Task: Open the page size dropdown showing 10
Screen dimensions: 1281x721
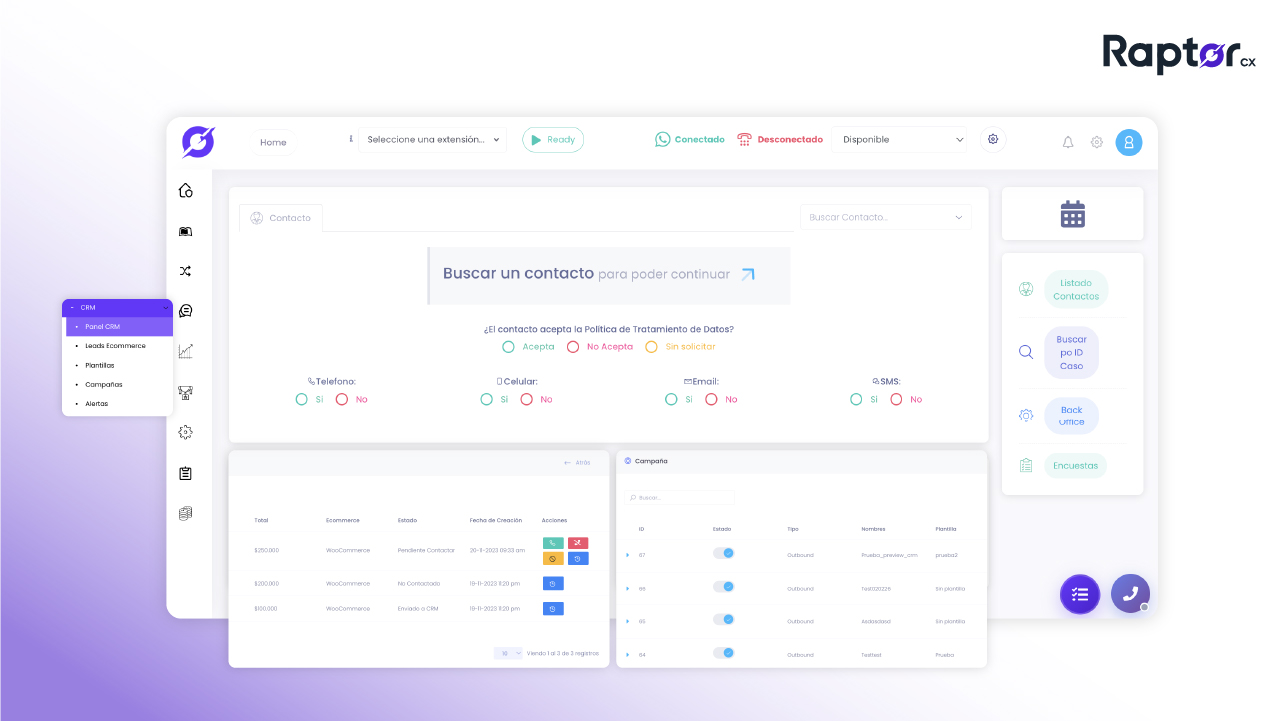Action: pos(508,653)
